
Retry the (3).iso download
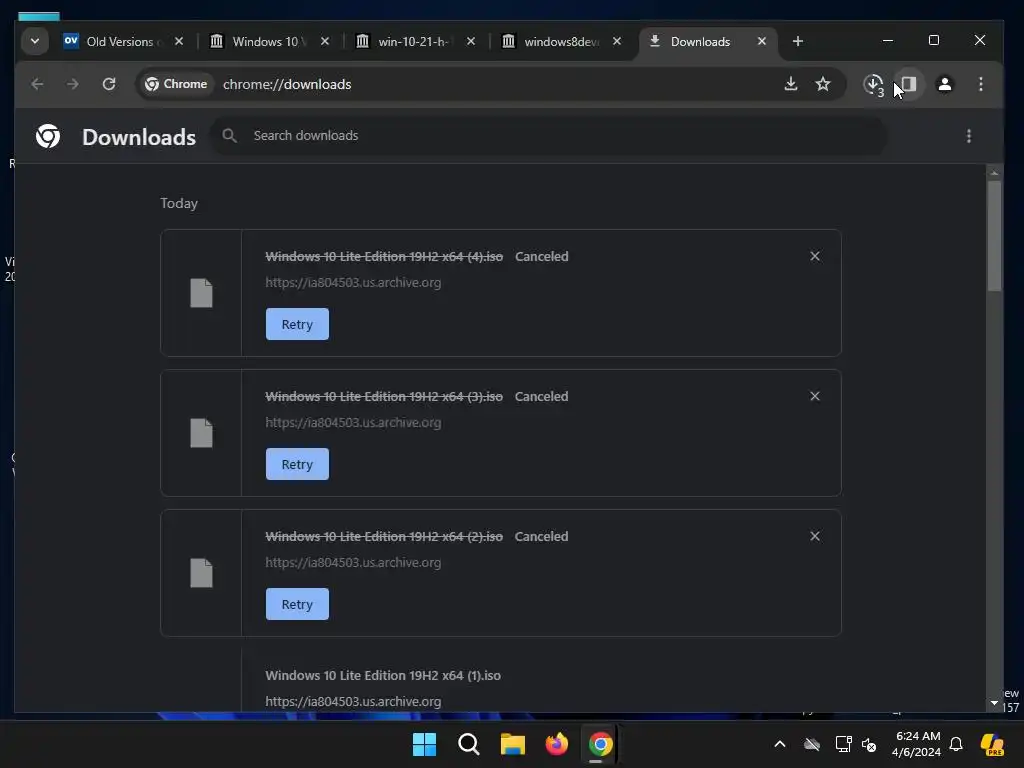(297, 464)
